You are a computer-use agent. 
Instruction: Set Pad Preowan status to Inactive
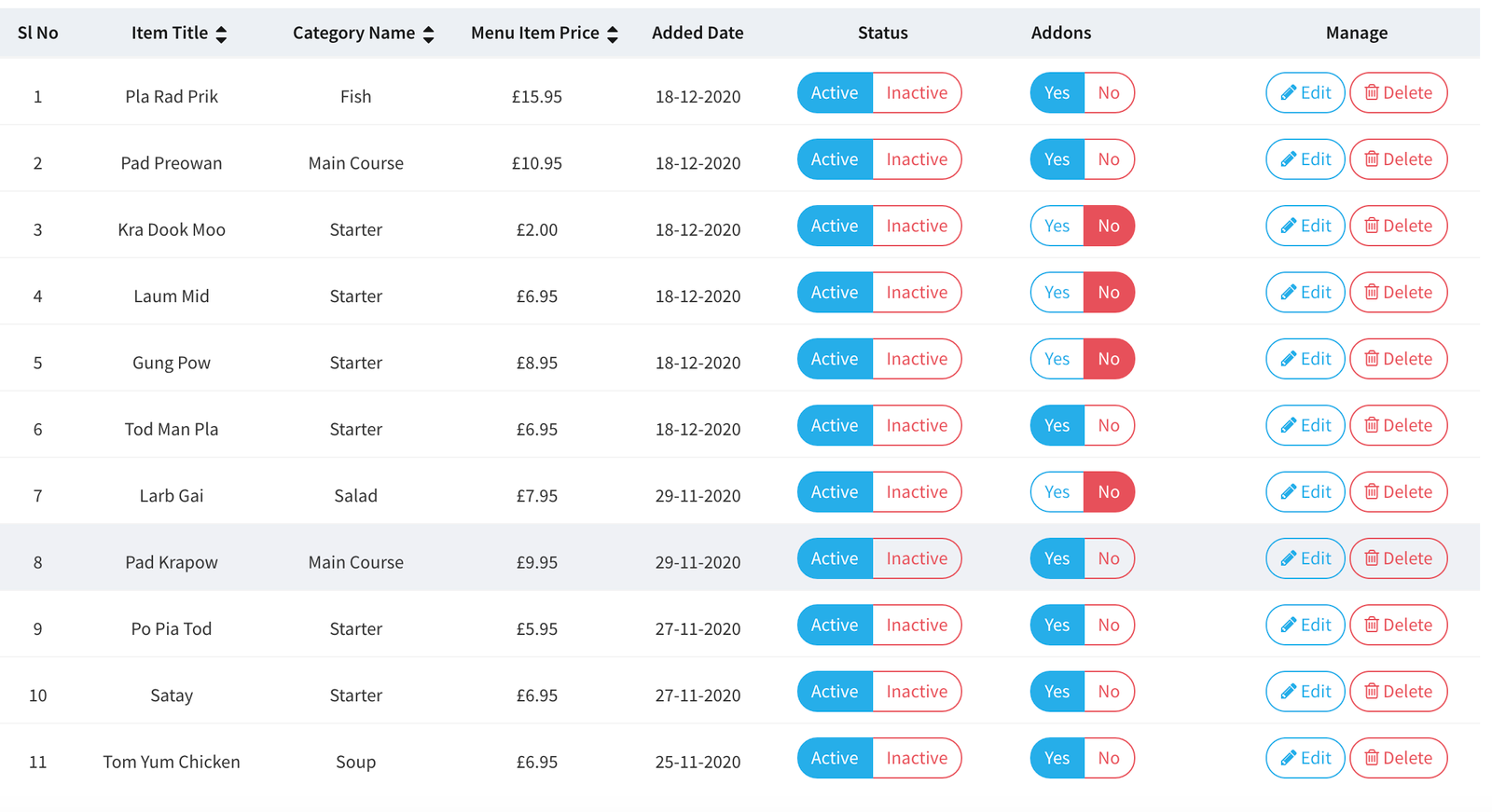917,159
